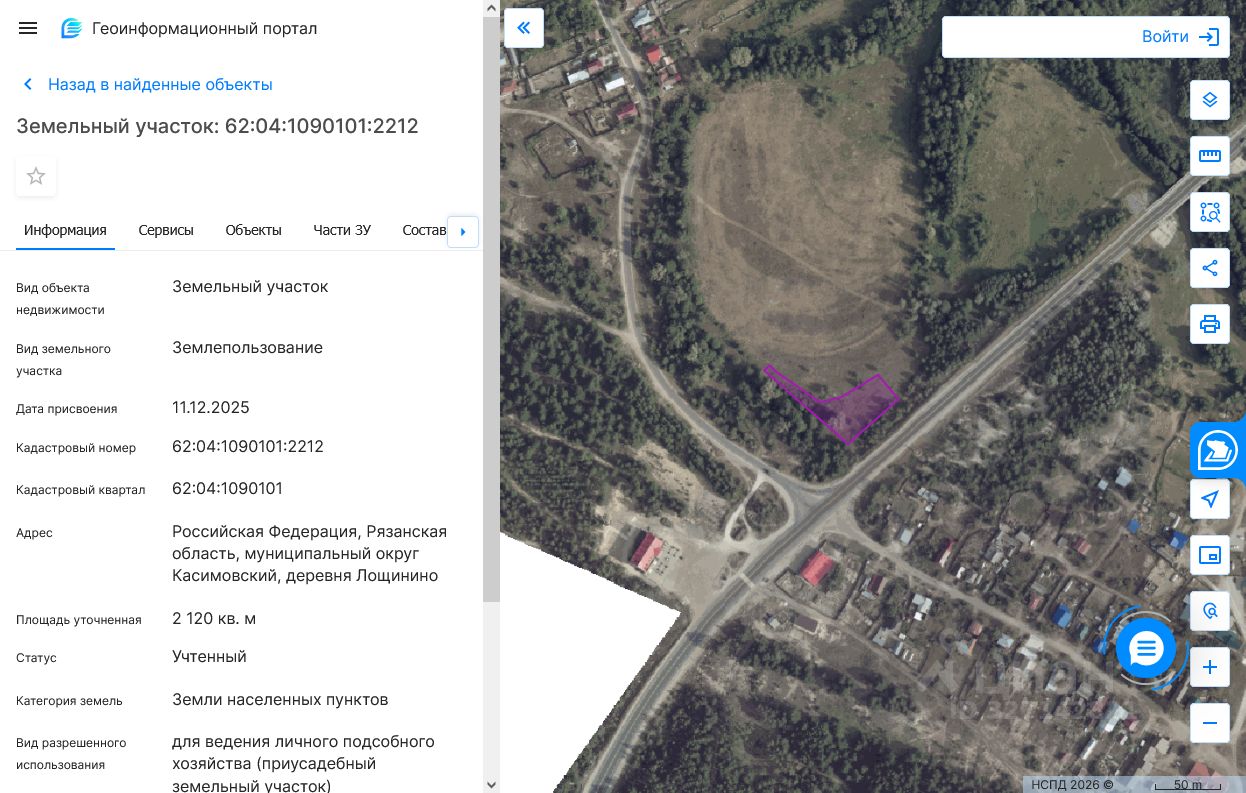Open the regional map side widget

pos(1218,450)
